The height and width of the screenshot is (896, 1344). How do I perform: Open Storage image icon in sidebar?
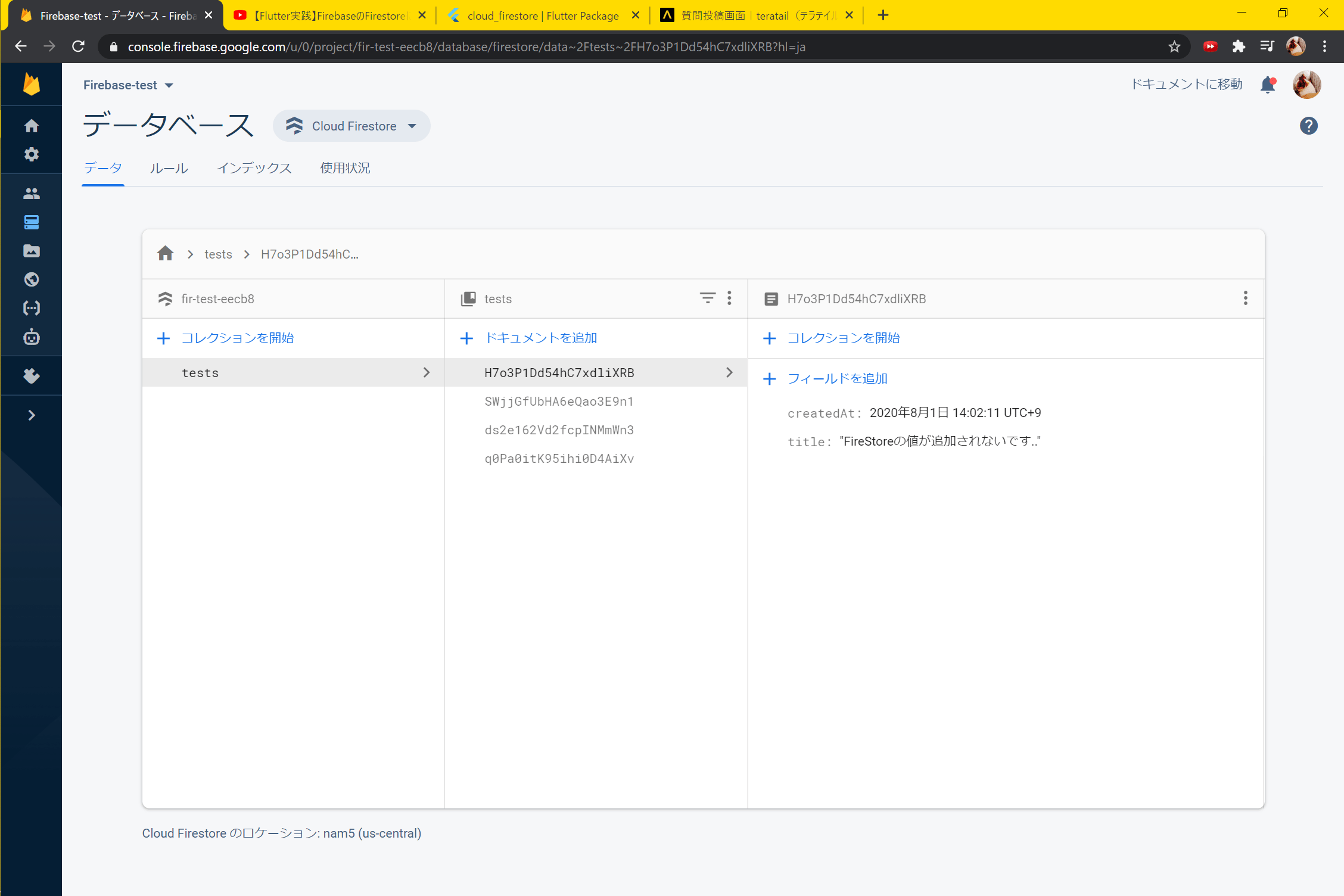coord(32,251)
